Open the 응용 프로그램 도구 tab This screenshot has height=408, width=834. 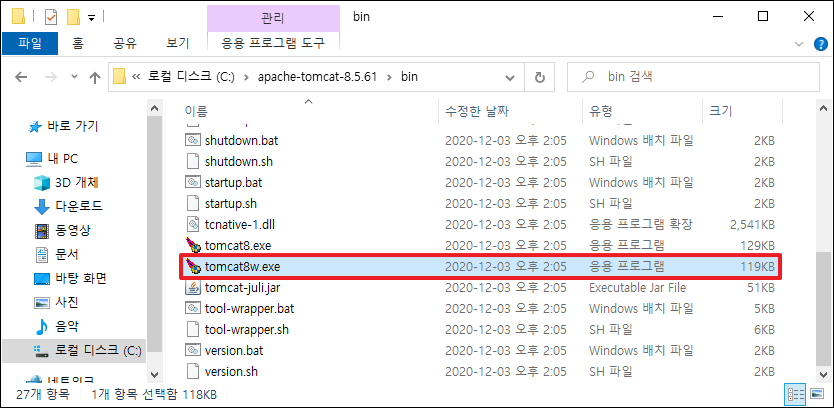point(273,43)
